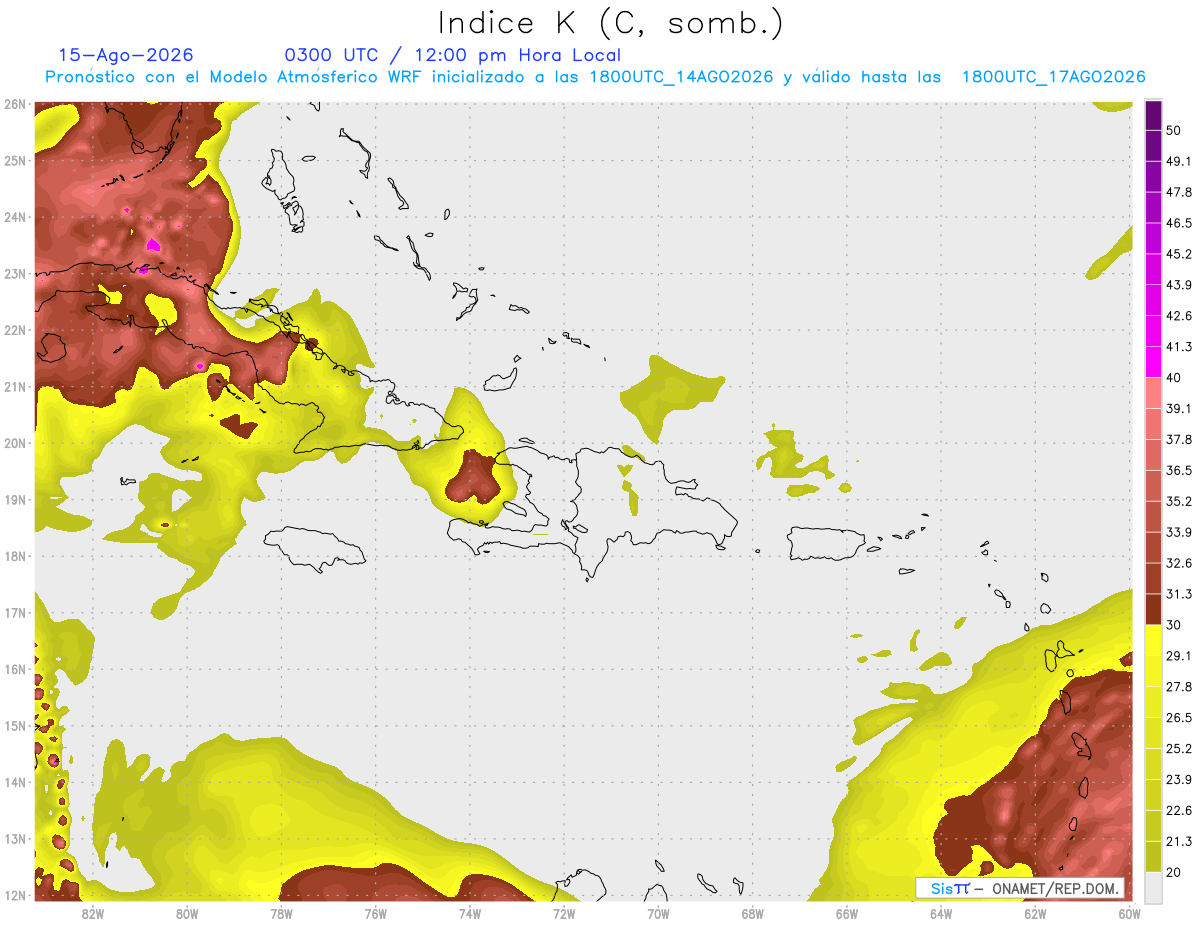Click the colorbar label "39.1"
The width and height of the screenshot is (1200, 927).
point(1179,409)
